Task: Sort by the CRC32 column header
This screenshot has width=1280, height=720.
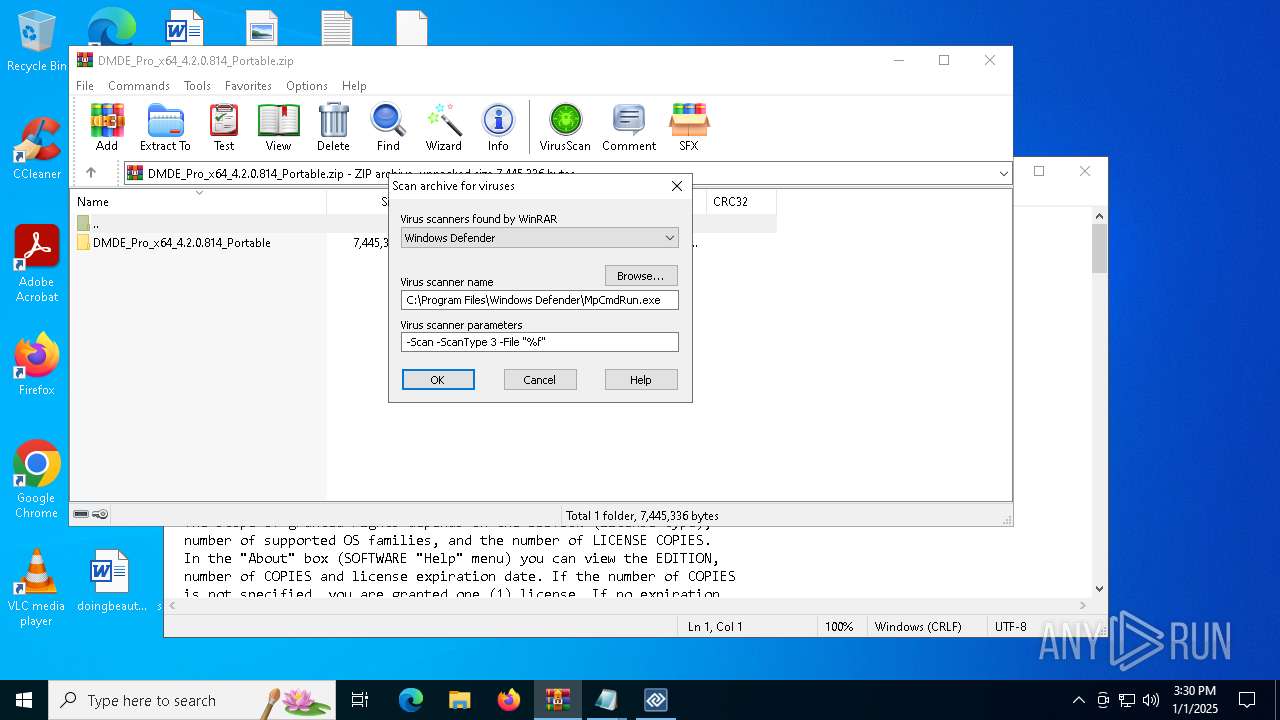Action: point(740,201)
